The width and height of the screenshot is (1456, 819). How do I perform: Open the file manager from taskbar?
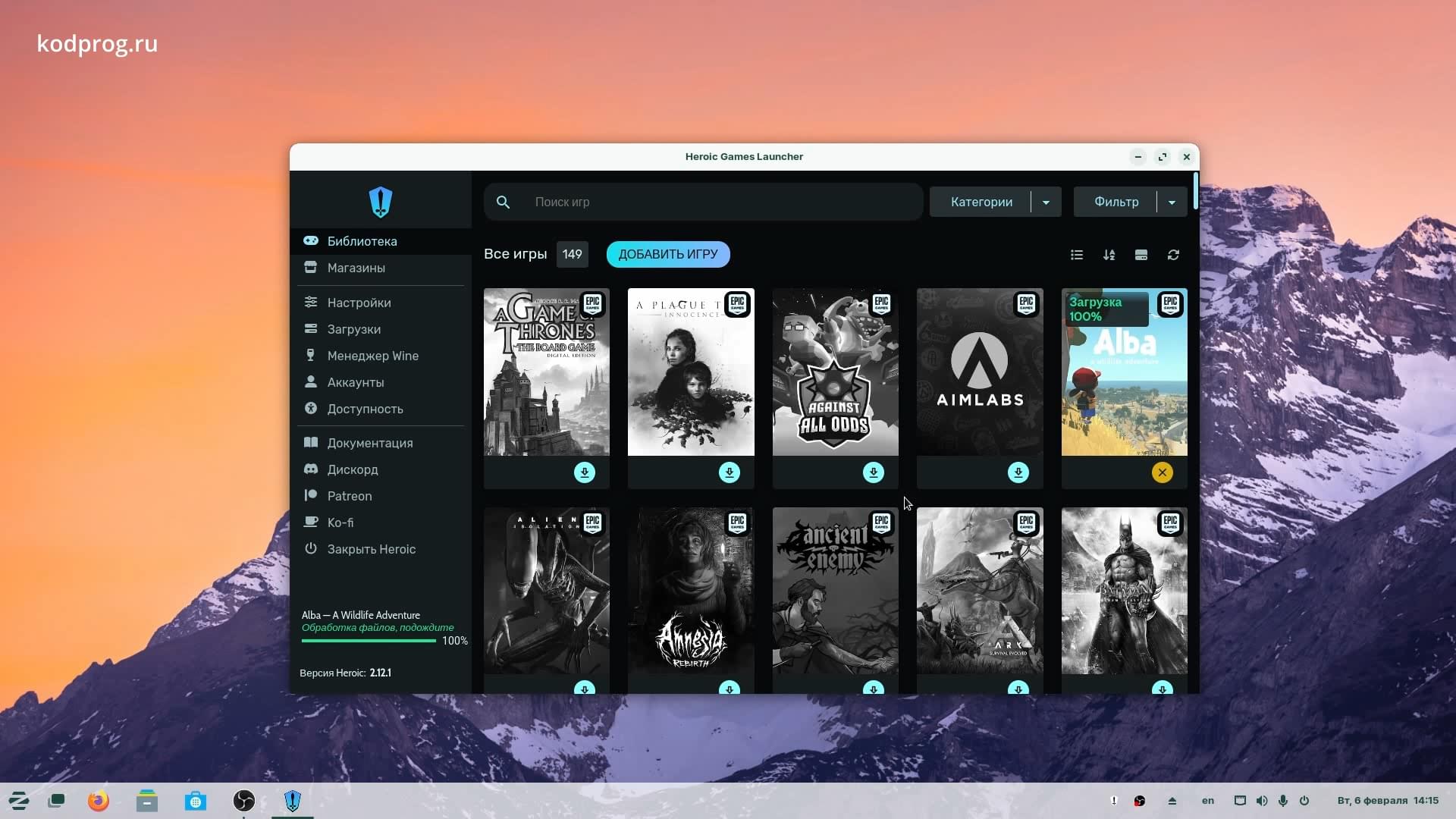coord(147,801)
